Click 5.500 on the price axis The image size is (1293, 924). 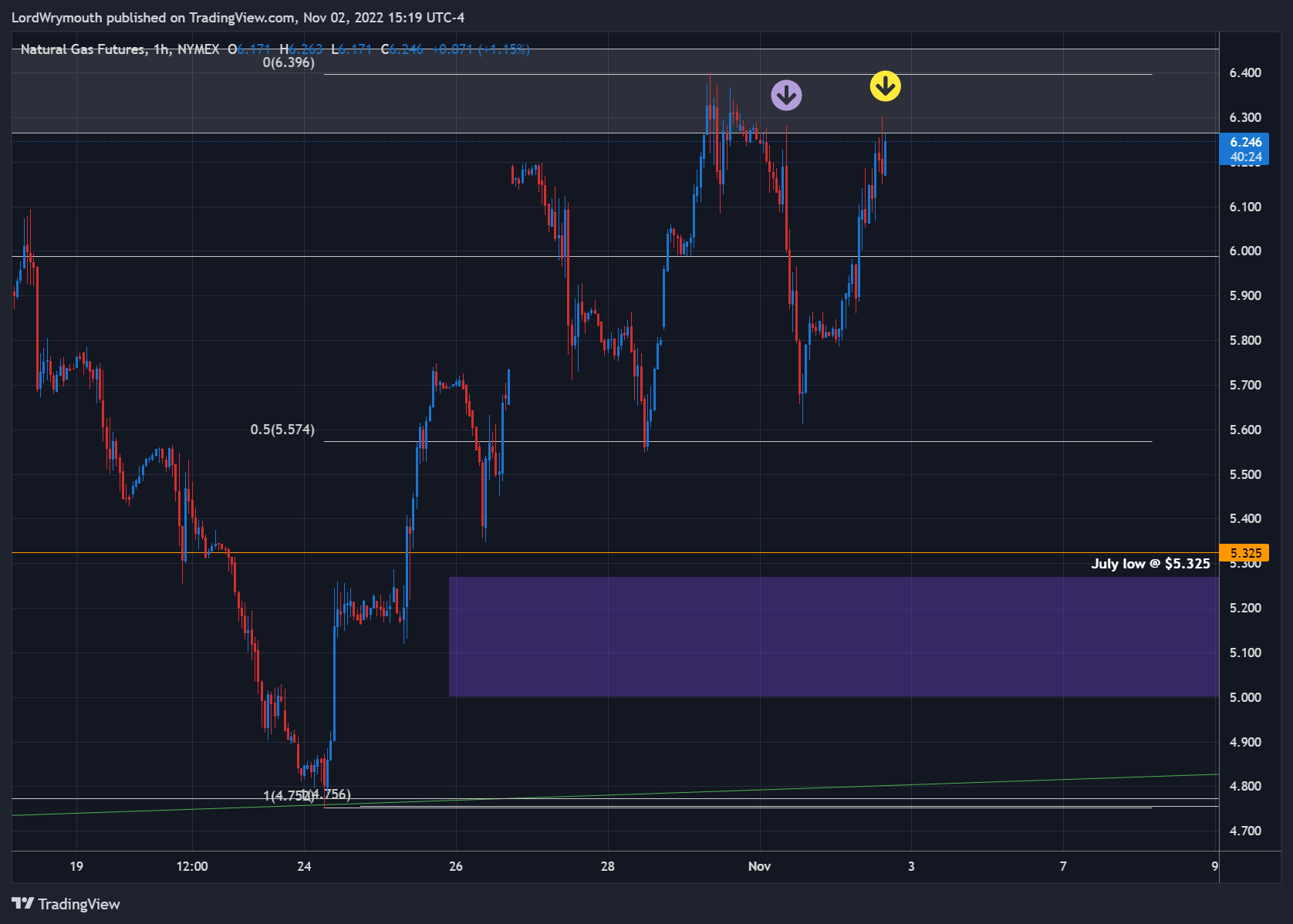click(x=1245, y=474)
